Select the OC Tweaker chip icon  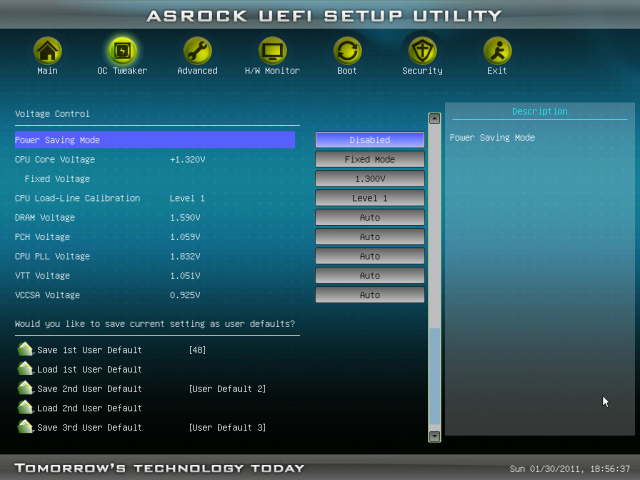122,51
